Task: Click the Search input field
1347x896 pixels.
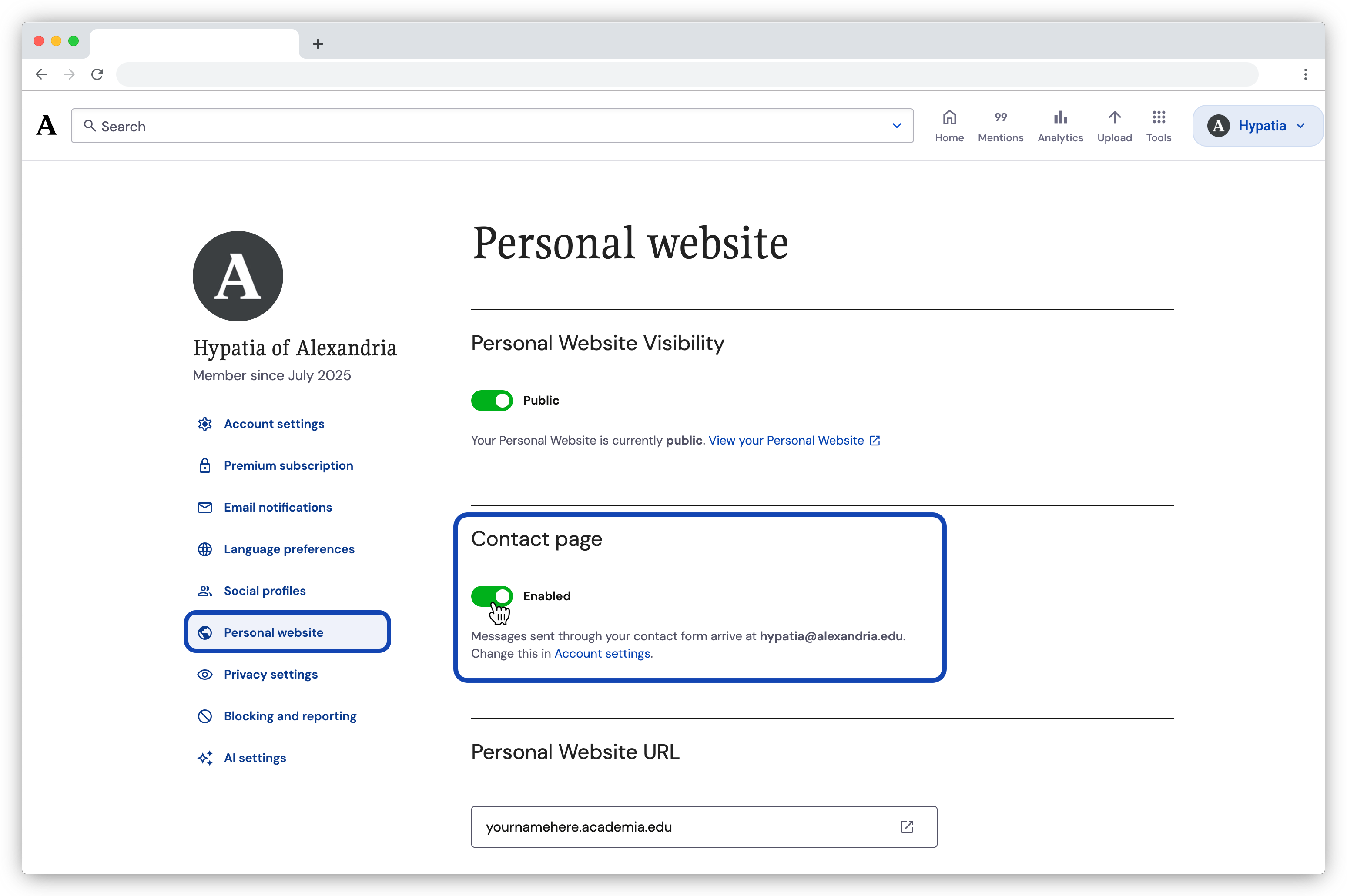Action: coord(492,126)
